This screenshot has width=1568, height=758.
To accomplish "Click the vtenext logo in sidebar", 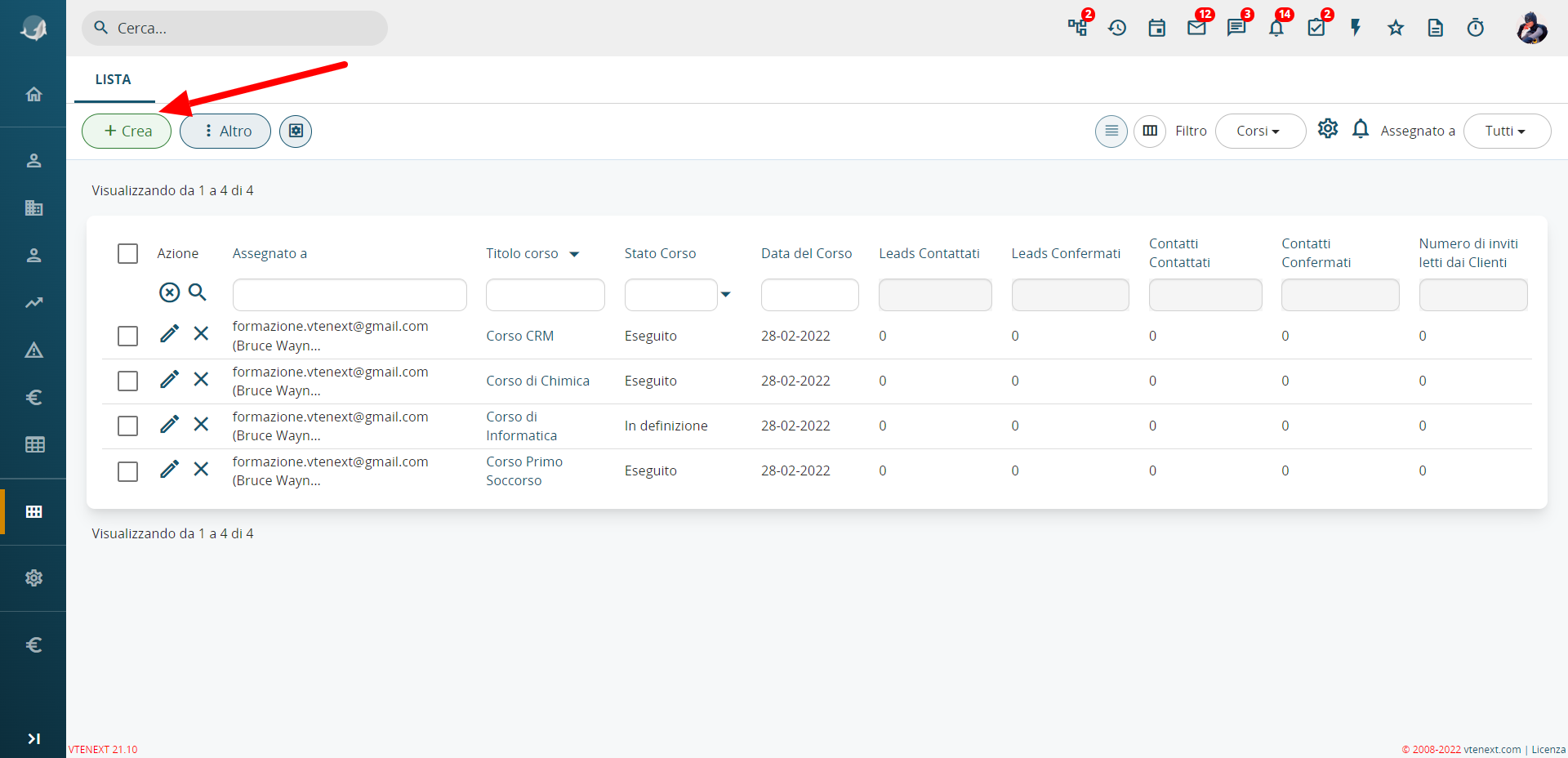I will point(33,28).
